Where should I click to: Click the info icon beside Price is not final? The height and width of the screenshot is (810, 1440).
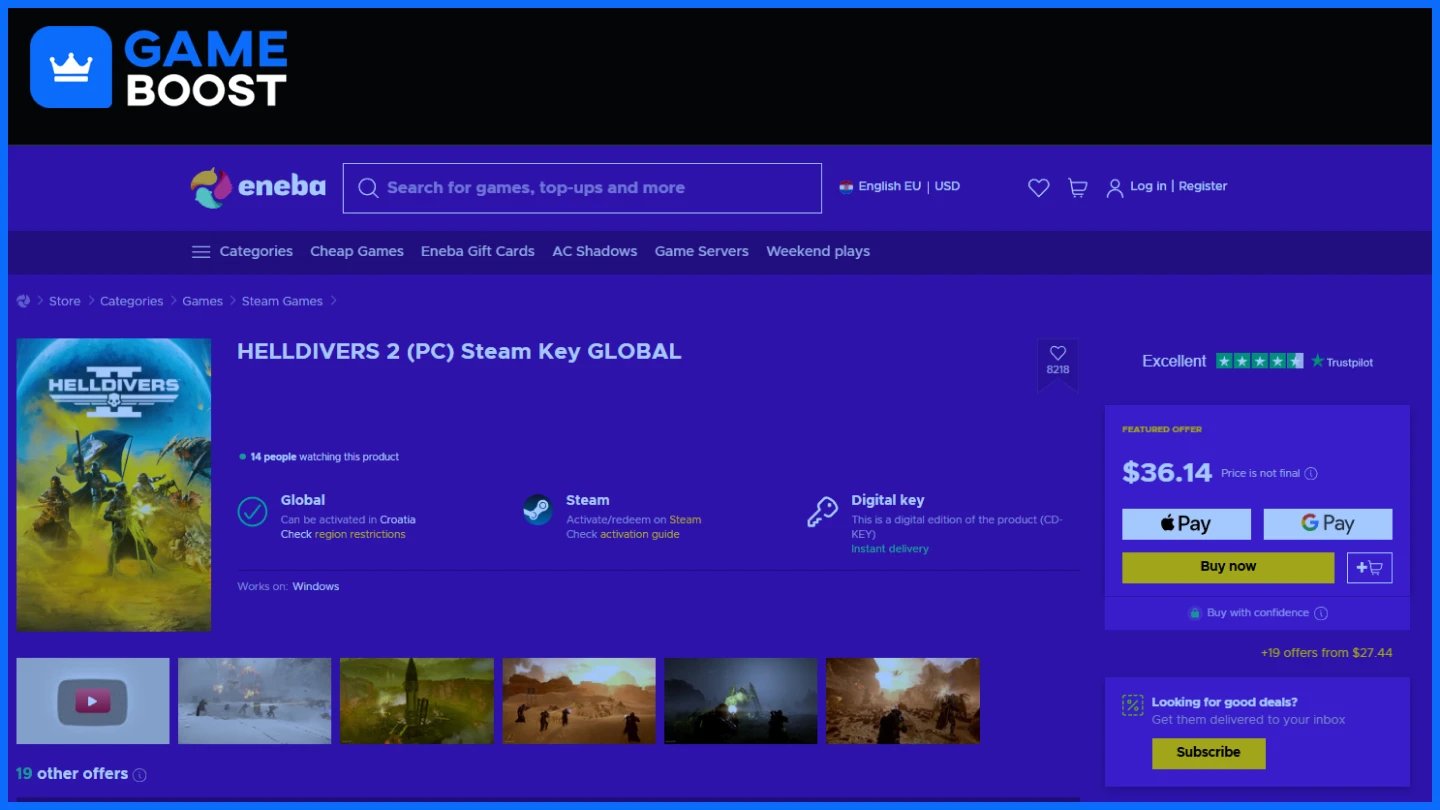point(1311,473)
